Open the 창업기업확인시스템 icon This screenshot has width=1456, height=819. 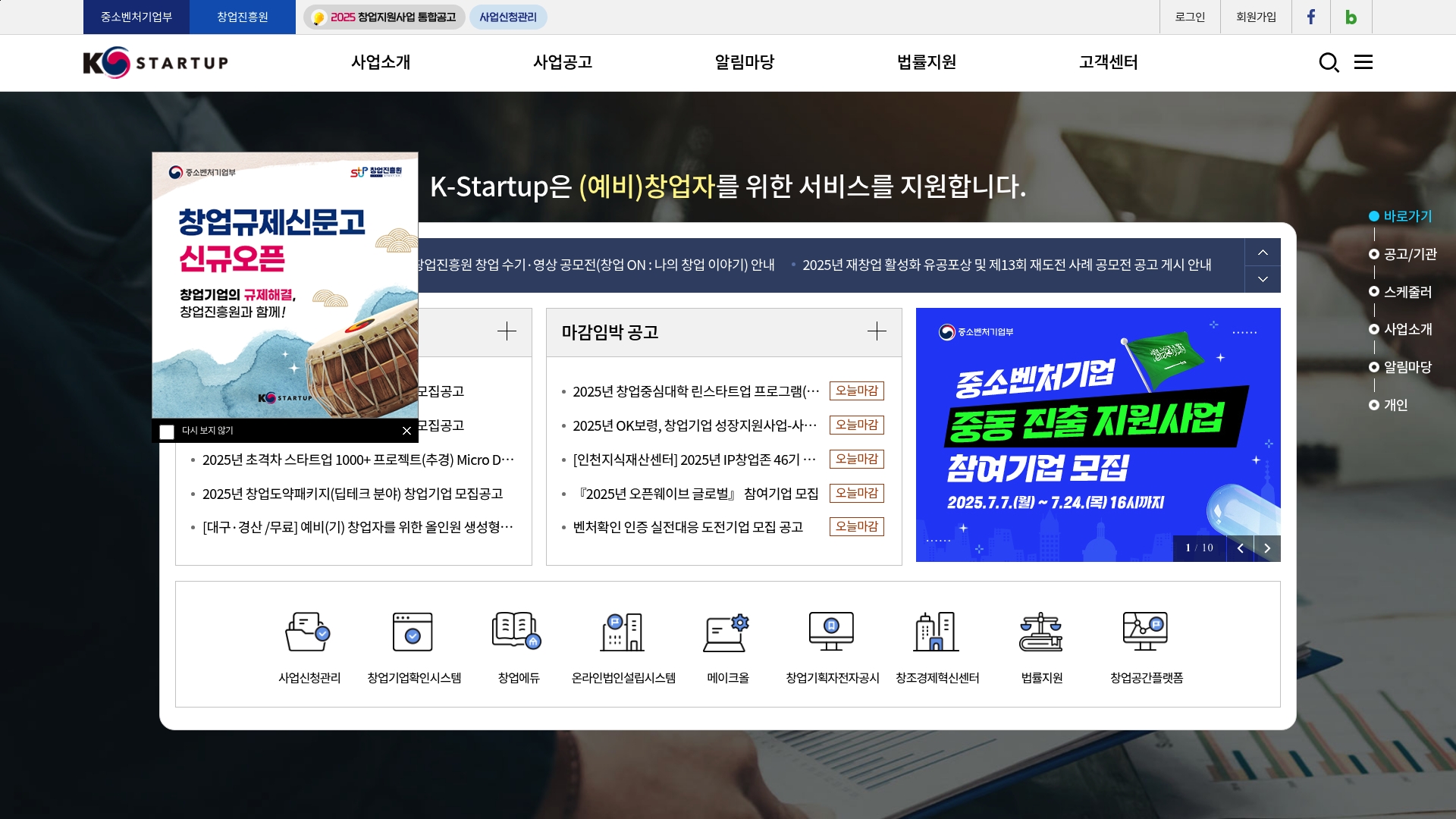coord(413,632)
